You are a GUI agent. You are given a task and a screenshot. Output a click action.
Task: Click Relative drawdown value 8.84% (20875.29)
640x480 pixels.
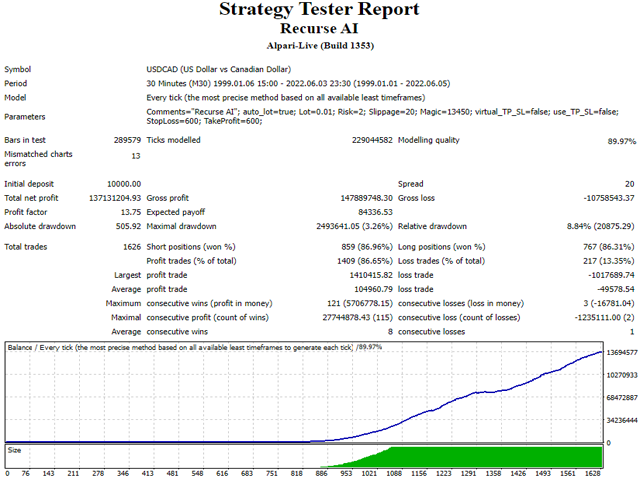600,227
